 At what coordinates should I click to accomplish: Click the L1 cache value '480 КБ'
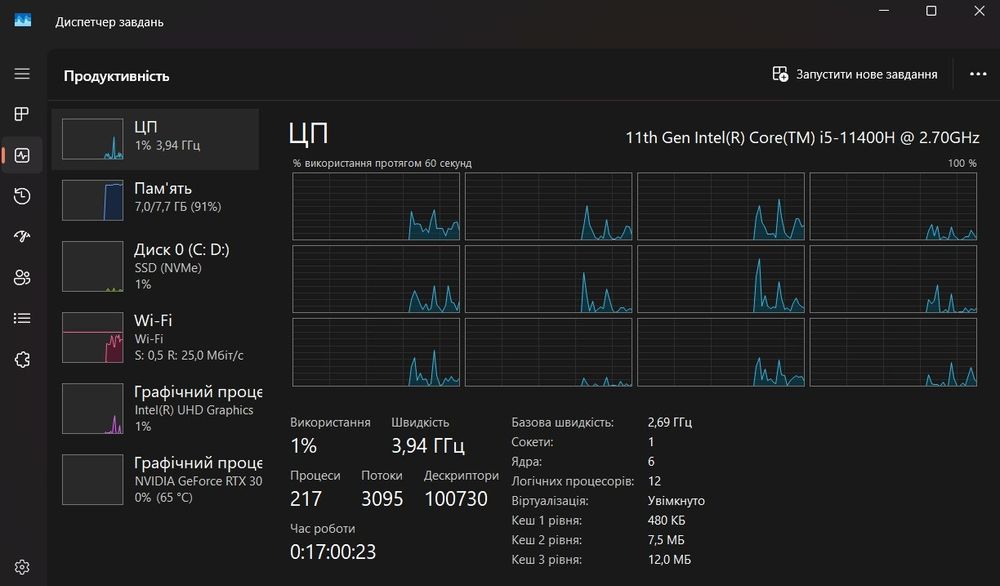tap(666, 520)
